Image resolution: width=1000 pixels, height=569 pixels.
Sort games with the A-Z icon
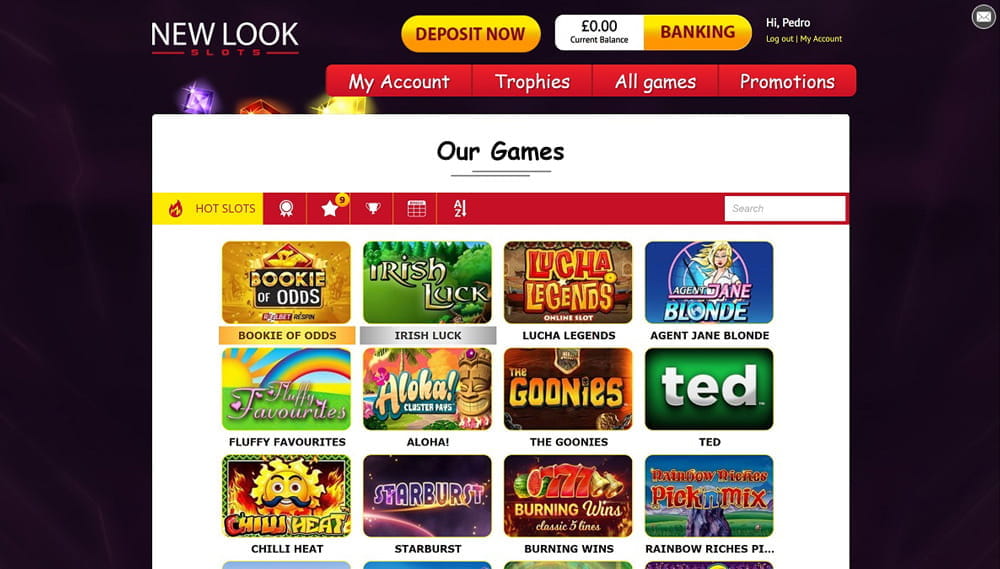(x=460, y=209)
